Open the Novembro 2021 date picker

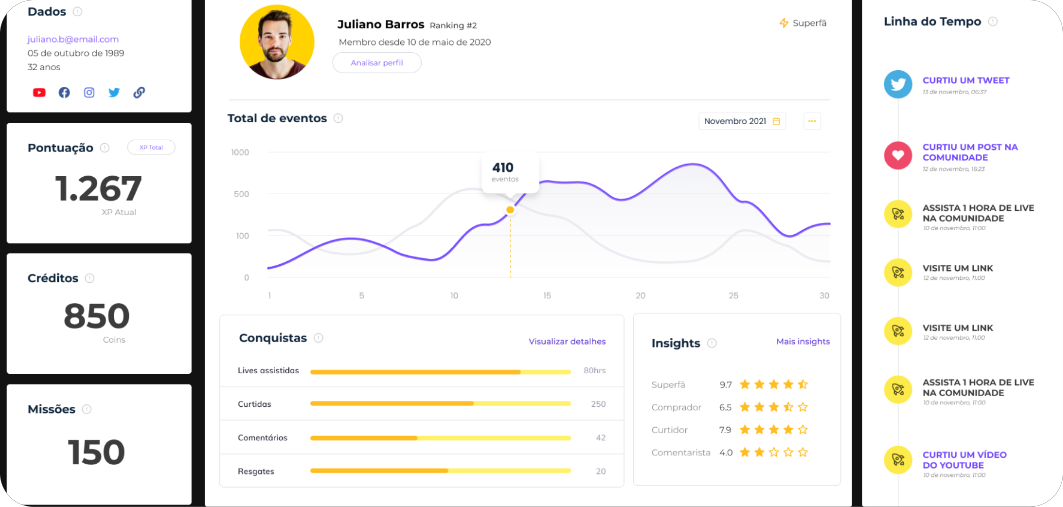(741, 121)
